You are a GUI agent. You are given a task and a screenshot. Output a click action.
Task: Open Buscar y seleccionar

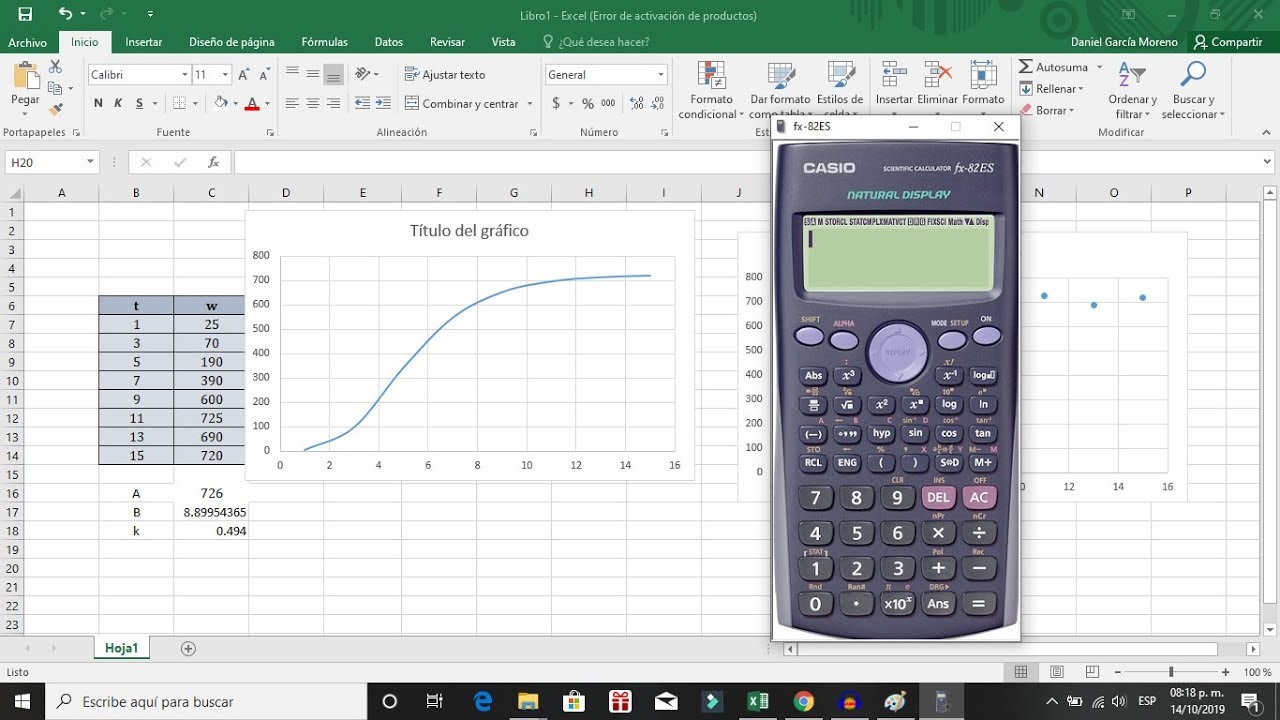click(1193, 91)
